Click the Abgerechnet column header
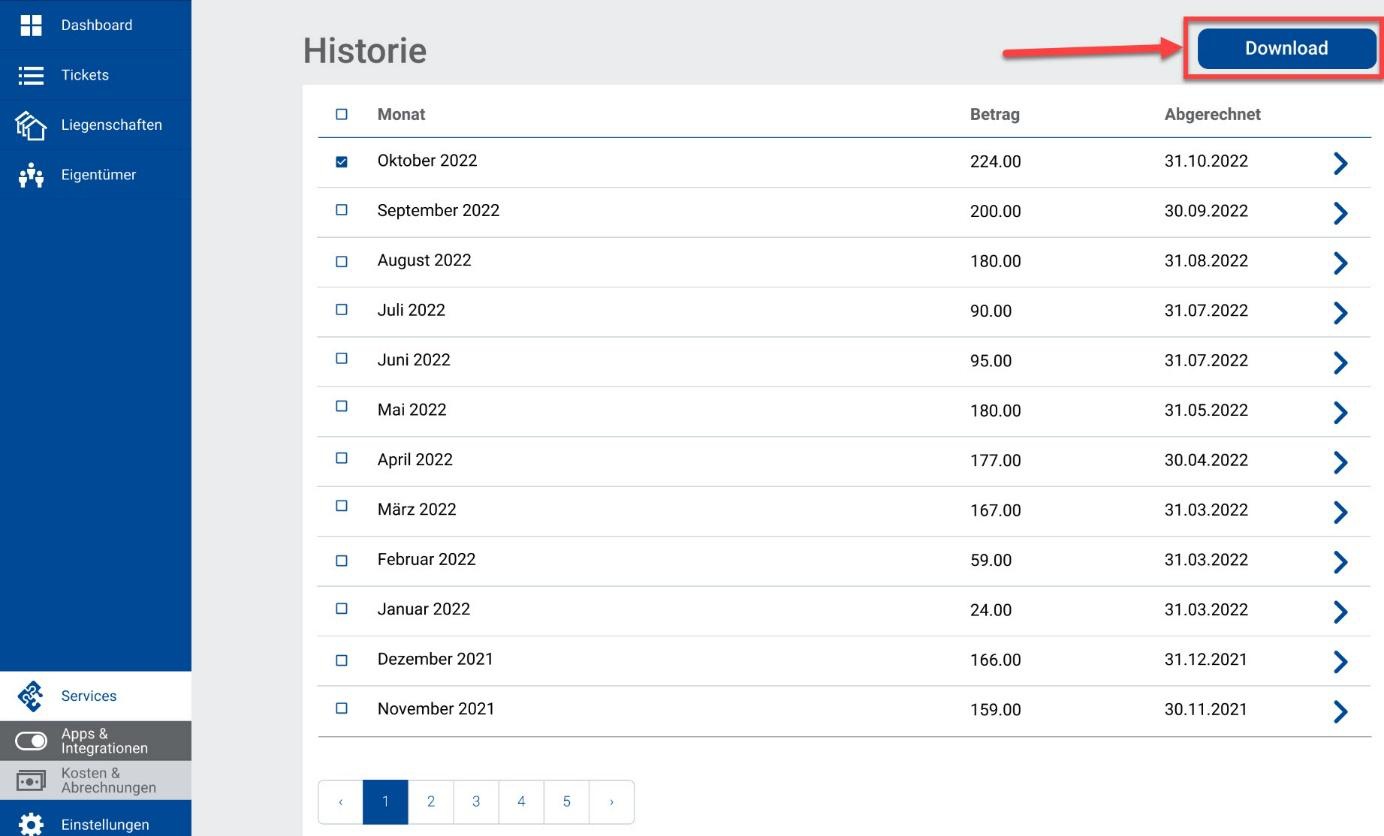Image resolution: width=1384 pixels, height=836 pixels. pyautogui.click(x=1212, y=114)
